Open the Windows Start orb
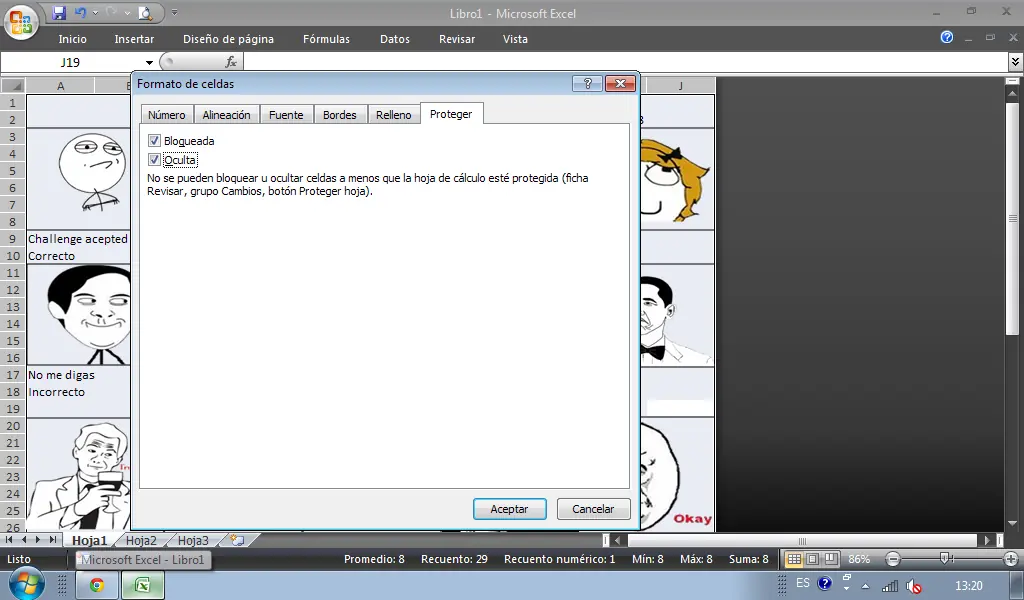The height and width of the screenshot is (600, 1024). [26, 584]
